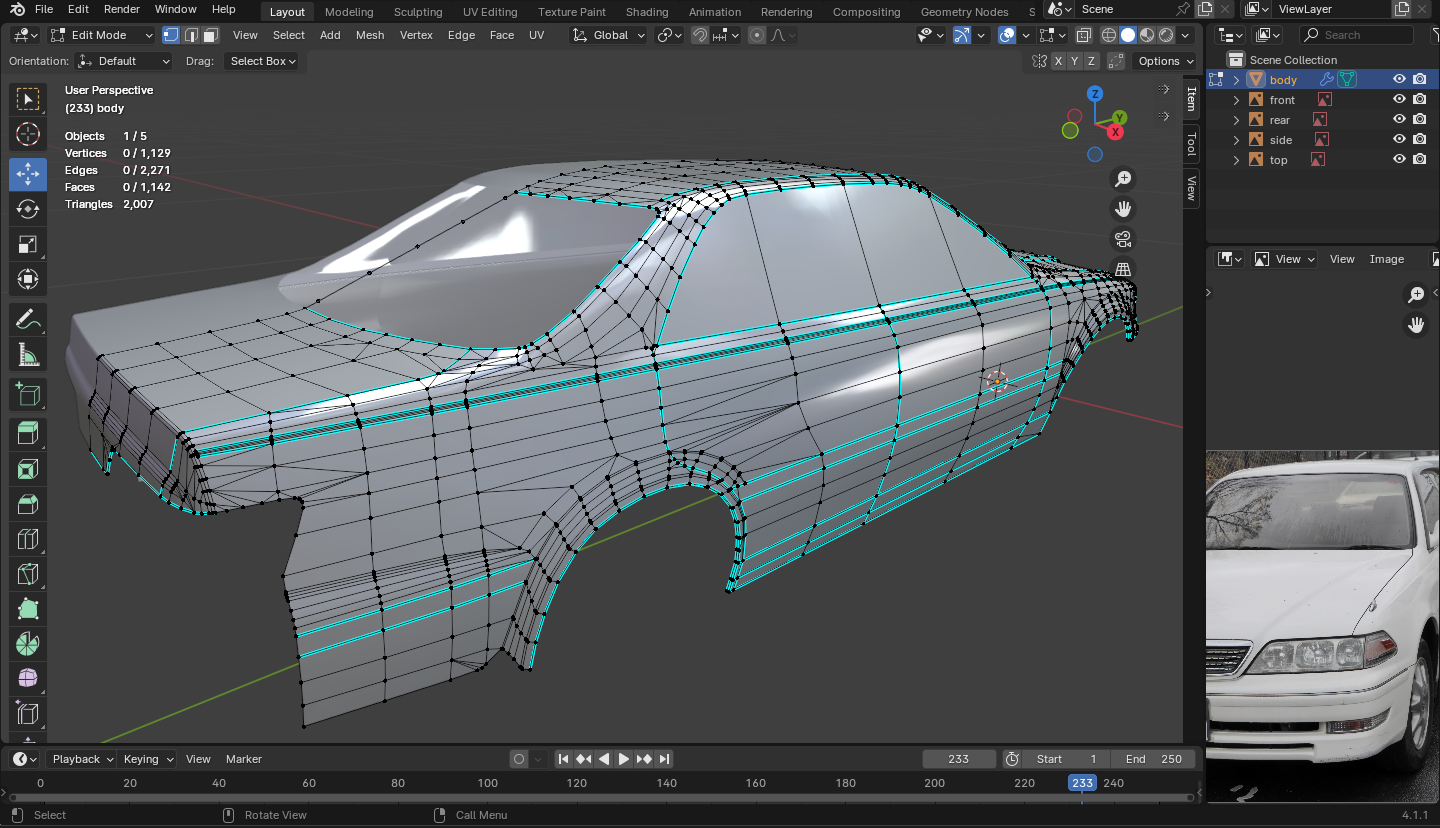Click frame 233 playhead on timeline
The width and height of the screenshot is (1440, 828).
click(x=1082, y=783)
